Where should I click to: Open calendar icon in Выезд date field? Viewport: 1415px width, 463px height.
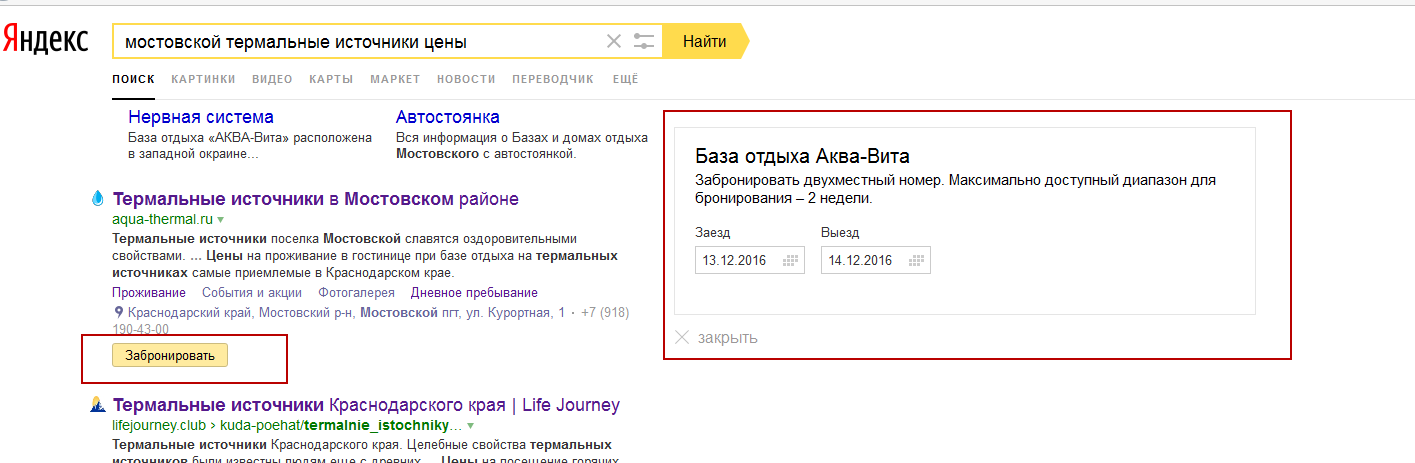916,261
